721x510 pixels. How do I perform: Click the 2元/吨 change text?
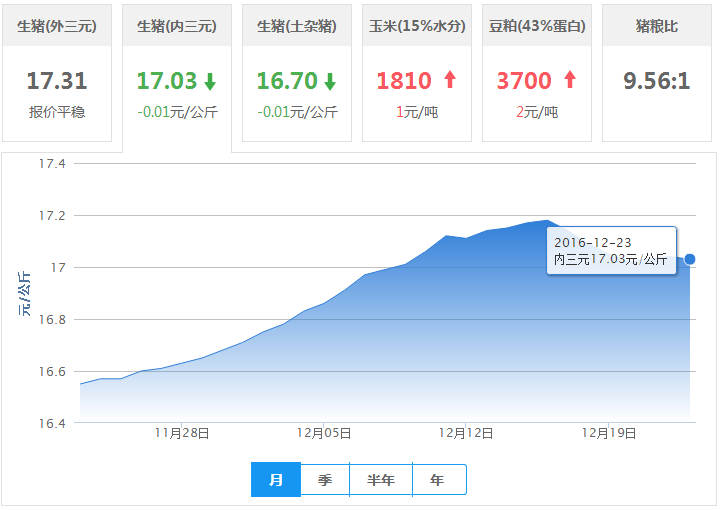click(x=537, y=112)
